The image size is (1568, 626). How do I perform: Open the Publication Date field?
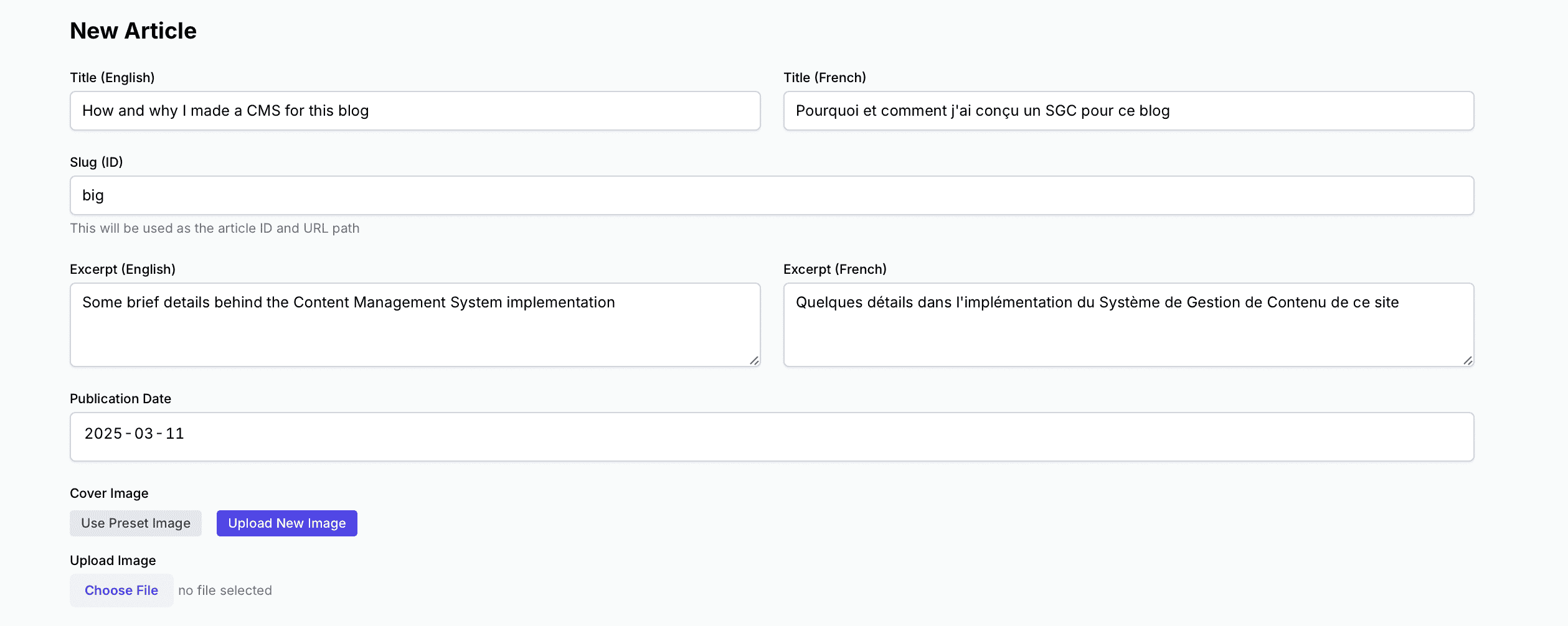point(772,437)
